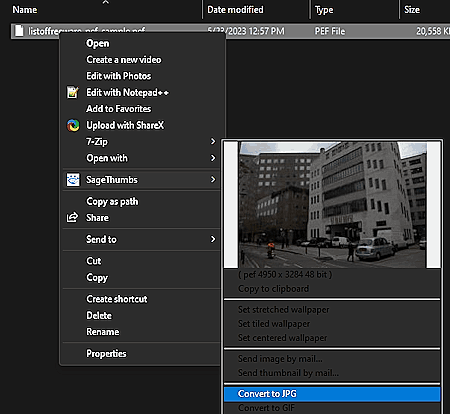Expand the 7-Zip submenu arrow

tap(213, 141)
